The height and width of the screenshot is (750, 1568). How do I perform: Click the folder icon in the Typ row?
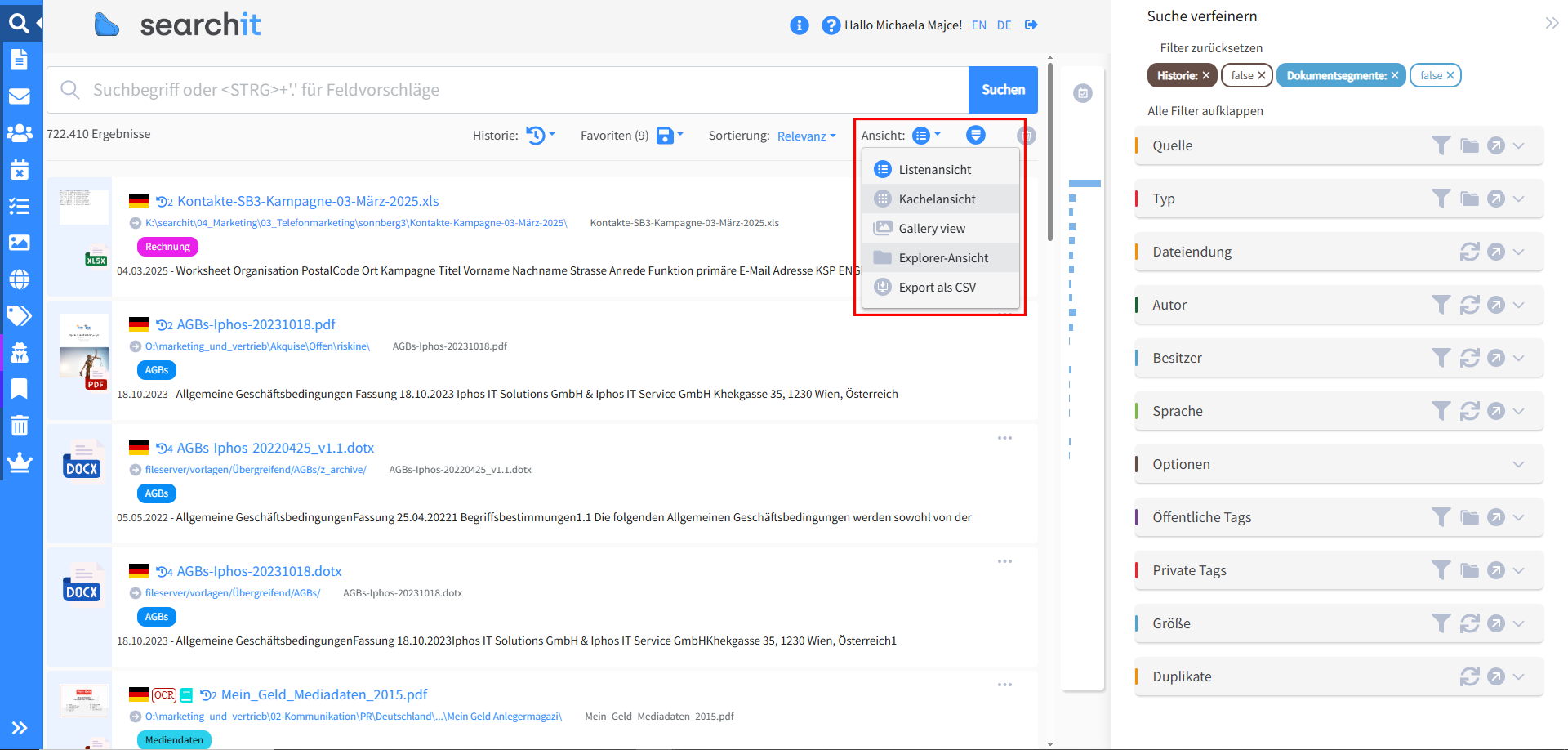coord(1470,199)
